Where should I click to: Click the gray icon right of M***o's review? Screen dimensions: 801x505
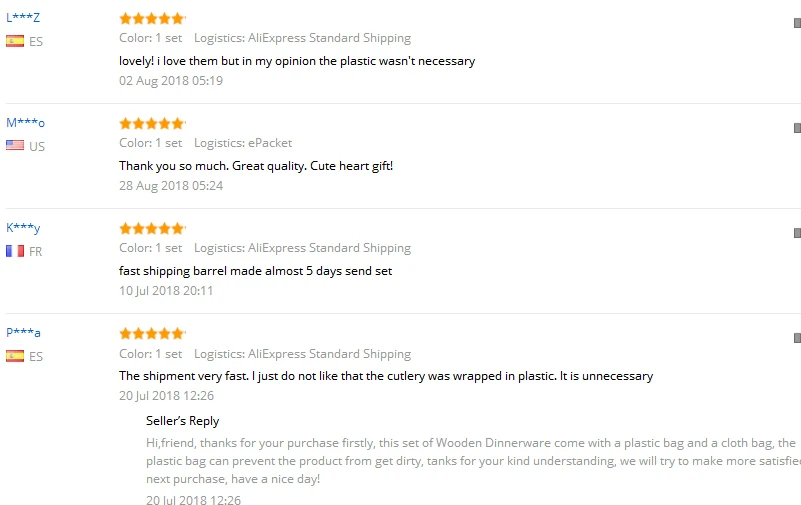pyautogui.click(x=797, y=128)
